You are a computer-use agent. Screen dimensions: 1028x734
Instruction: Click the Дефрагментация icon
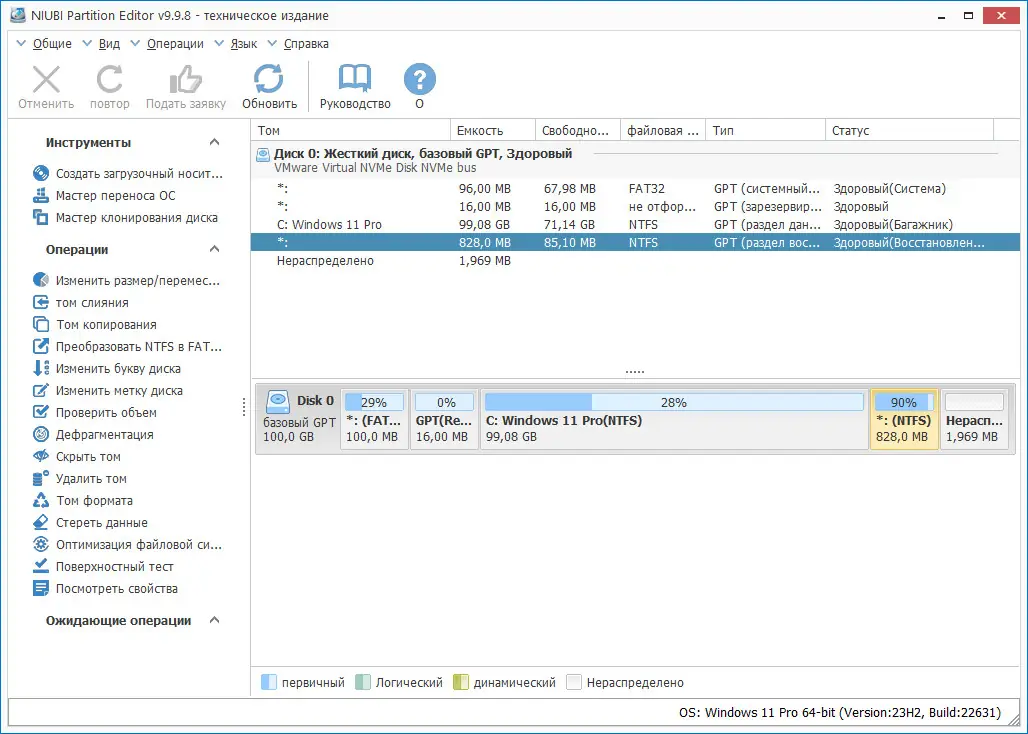(41, 435)
